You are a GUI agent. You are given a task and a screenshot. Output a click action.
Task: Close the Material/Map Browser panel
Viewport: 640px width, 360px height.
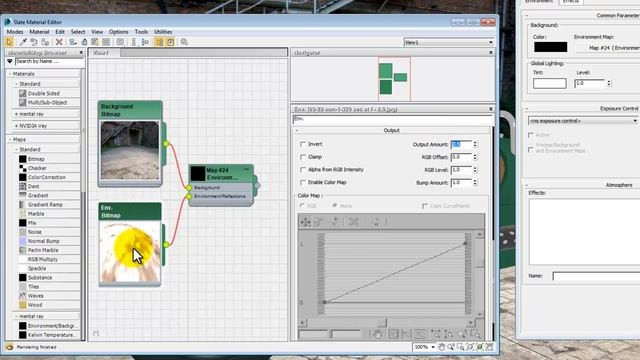[x=81, y=53]
